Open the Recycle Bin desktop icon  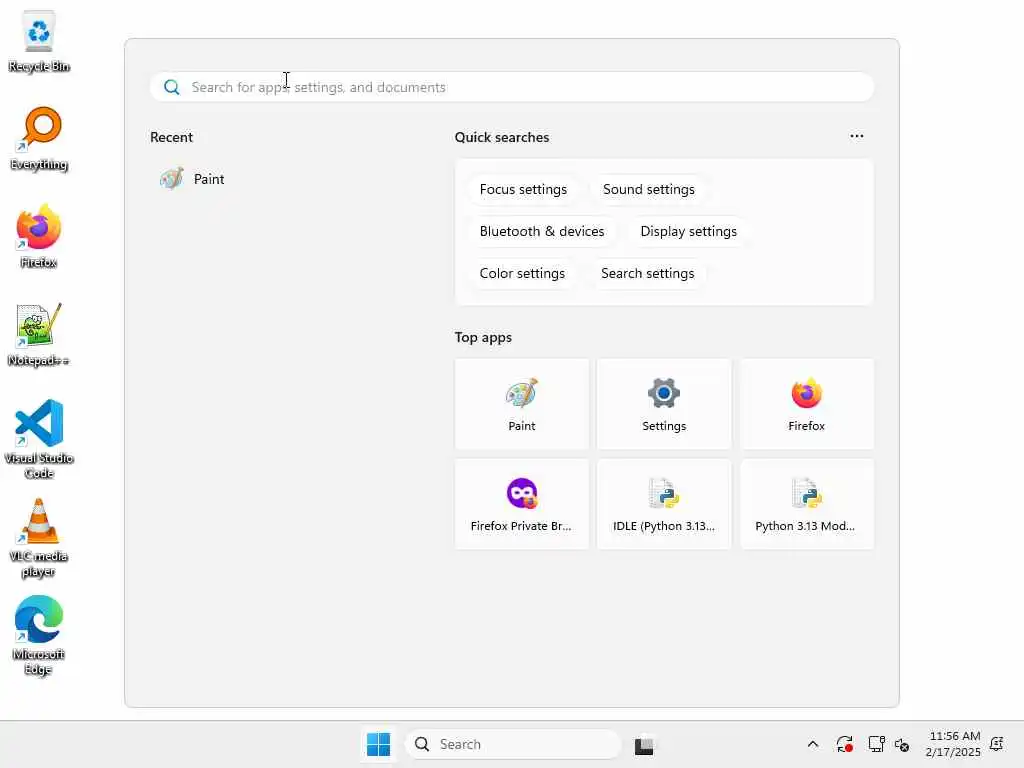click(x=39, y=42)
